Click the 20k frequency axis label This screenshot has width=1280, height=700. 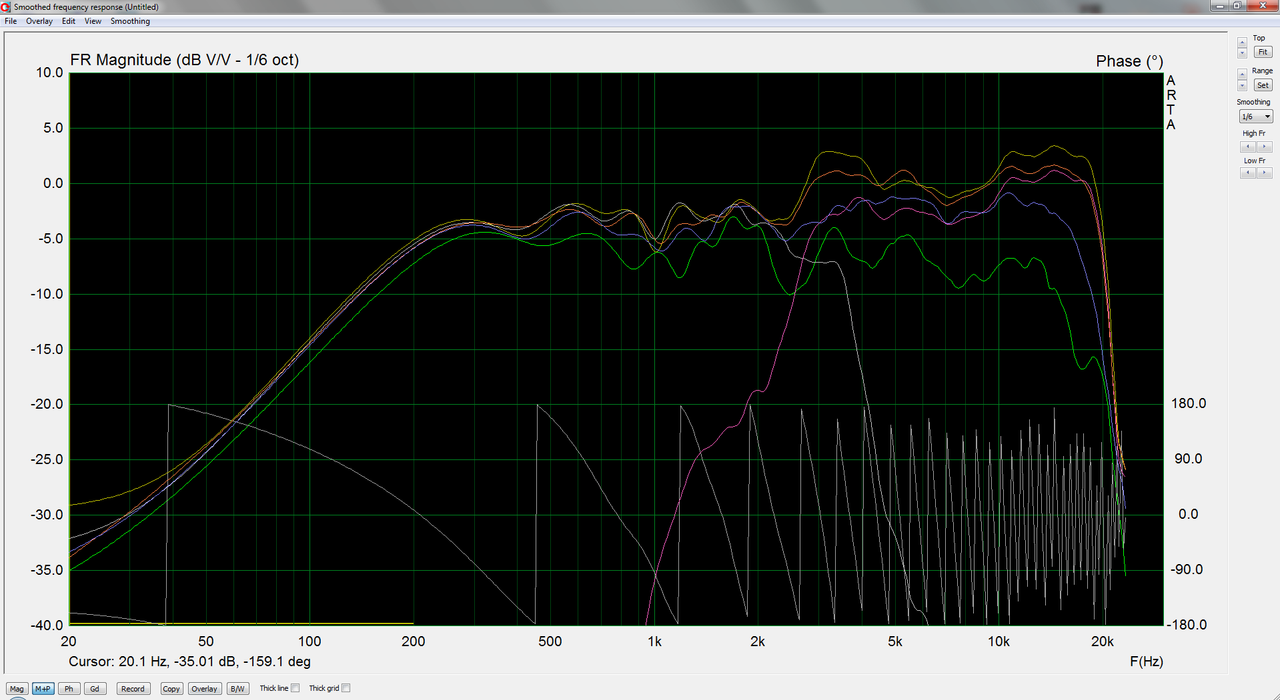pyautogui.click(x=1103, y=641)
